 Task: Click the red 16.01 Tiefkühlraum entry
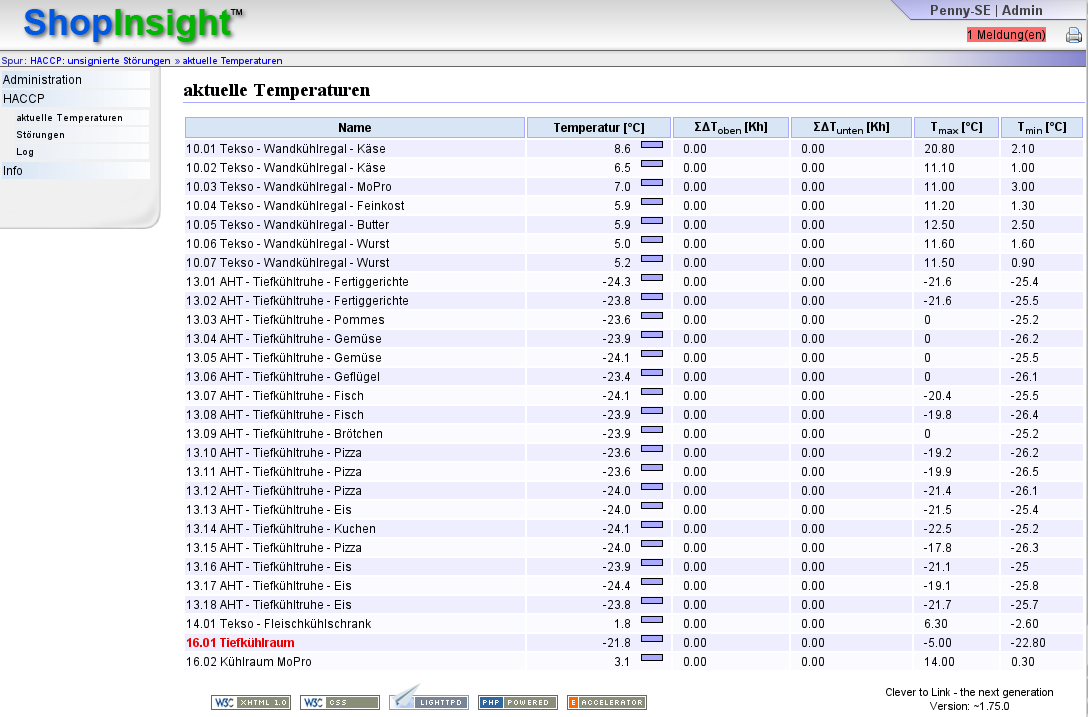click(240, 643)
